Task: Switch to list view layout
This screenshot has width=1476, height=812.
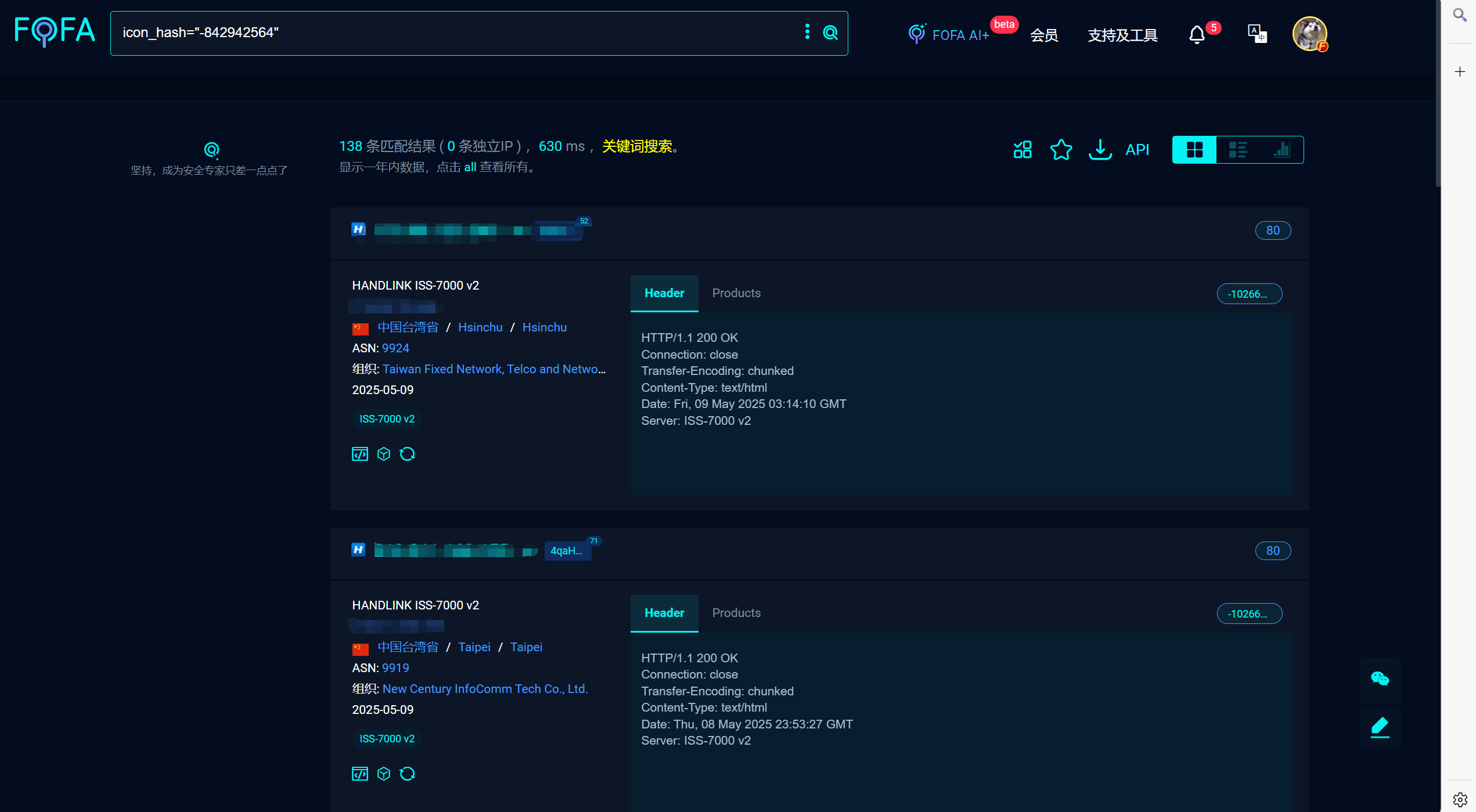Action: [x=1238, y=150]
